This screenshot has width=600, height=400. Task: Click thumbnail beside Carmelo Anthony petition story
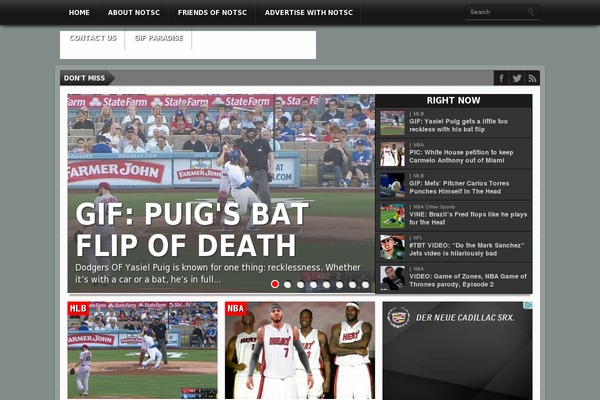click(392, 154)
